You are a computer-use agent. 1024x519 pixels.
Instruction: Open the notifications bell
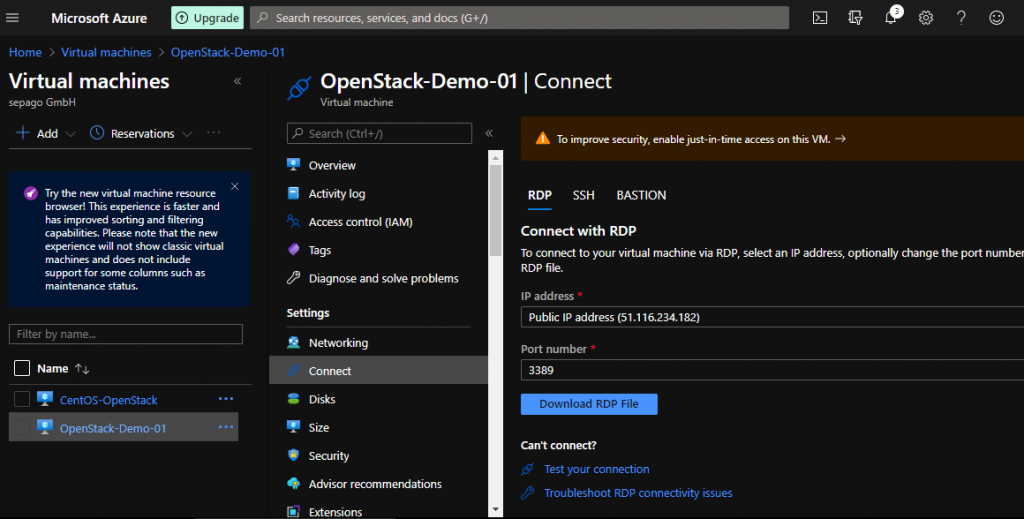891,18
